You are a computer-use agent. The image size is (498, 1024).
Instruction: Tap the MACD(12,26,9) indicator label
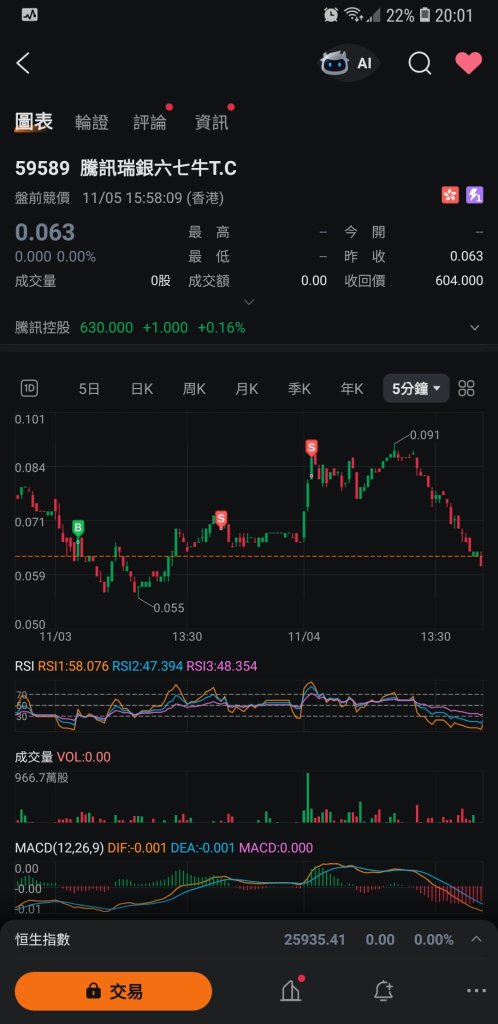tap(59, 848)
